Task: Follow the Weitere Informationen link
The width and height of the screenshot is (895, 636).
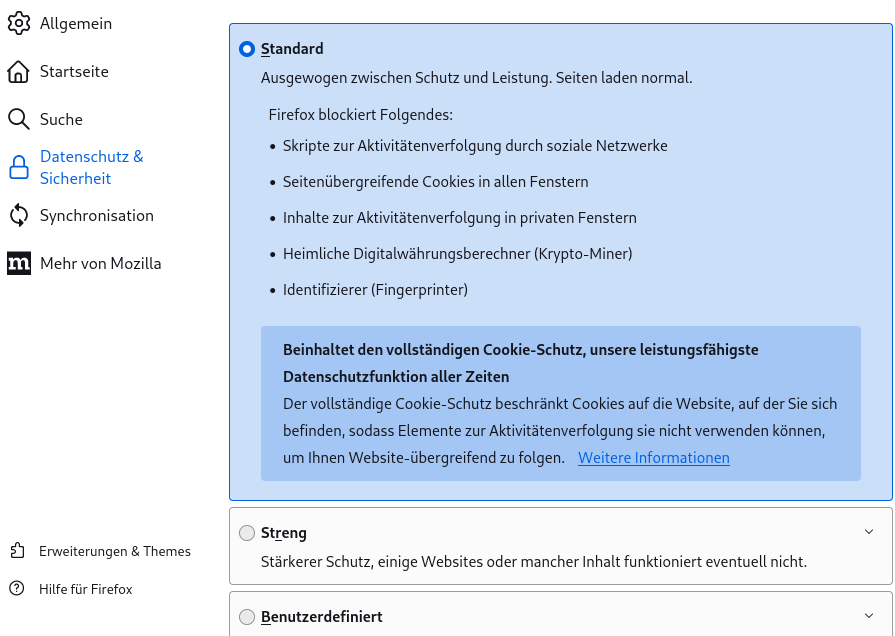Action: tap(654, 458)
